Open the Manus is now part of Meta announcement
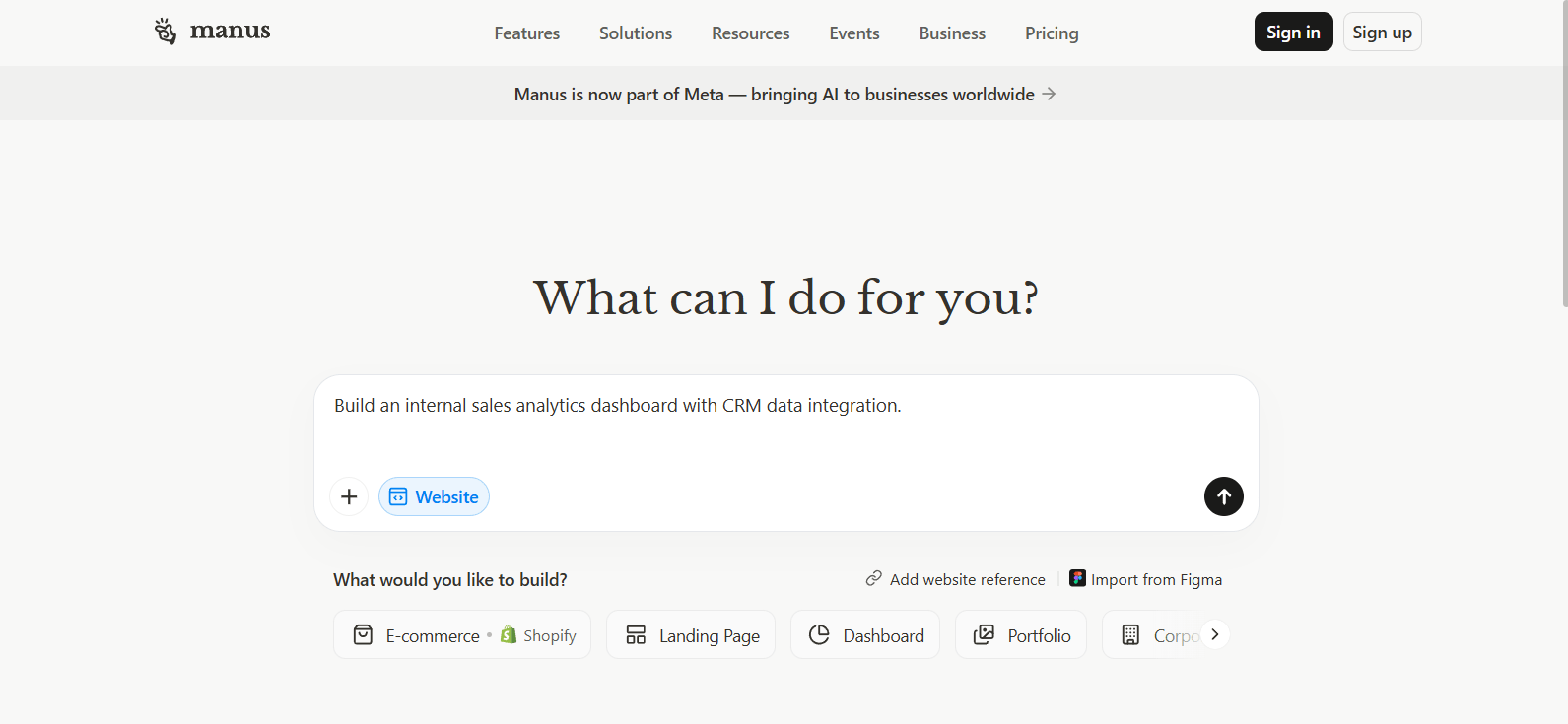Screen dimensions: 1568x724 point(784,94)
